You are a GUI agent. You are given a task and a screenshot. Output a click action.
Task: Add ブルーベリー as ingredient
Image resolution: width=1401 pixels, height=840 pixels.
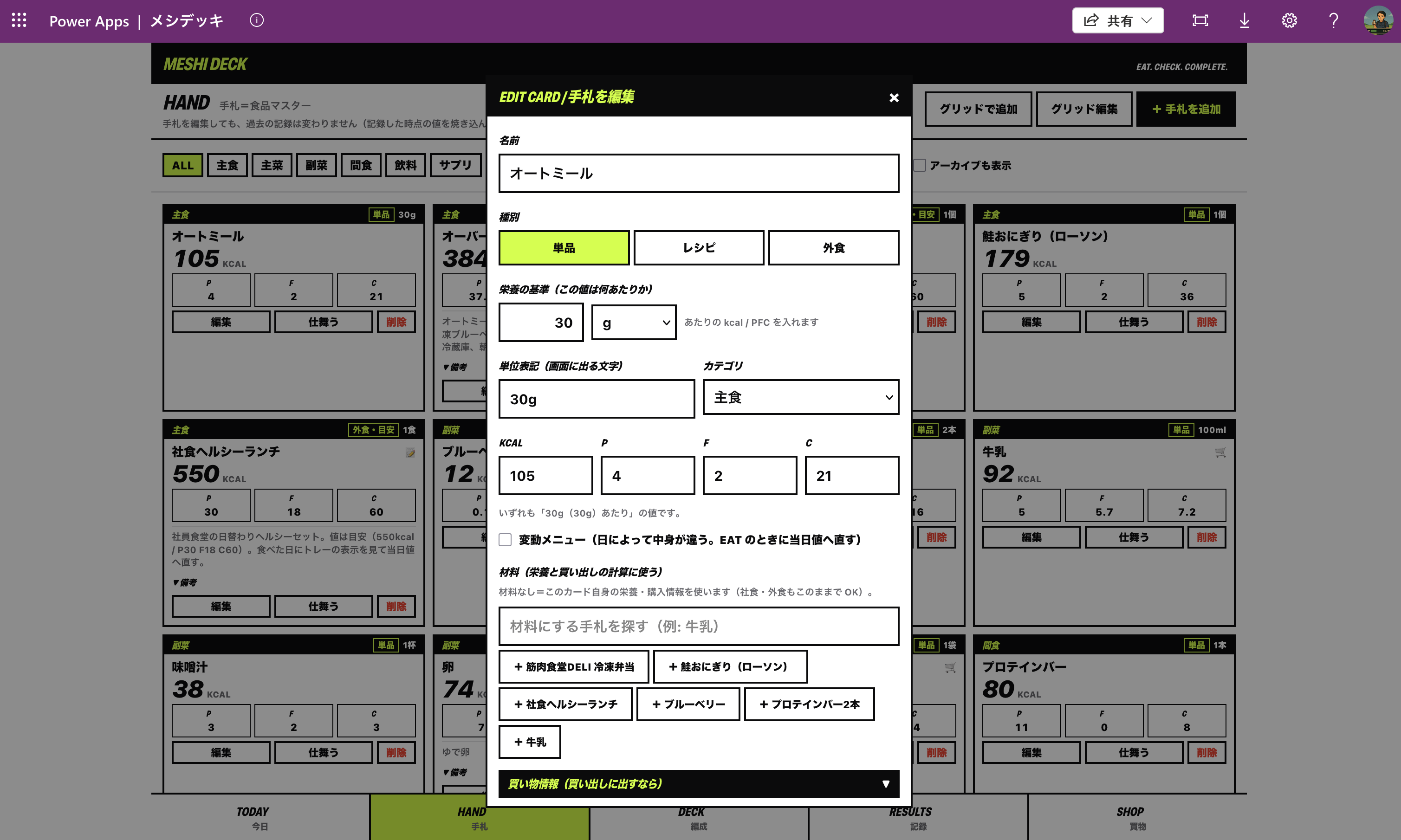(x=688, y=704)
